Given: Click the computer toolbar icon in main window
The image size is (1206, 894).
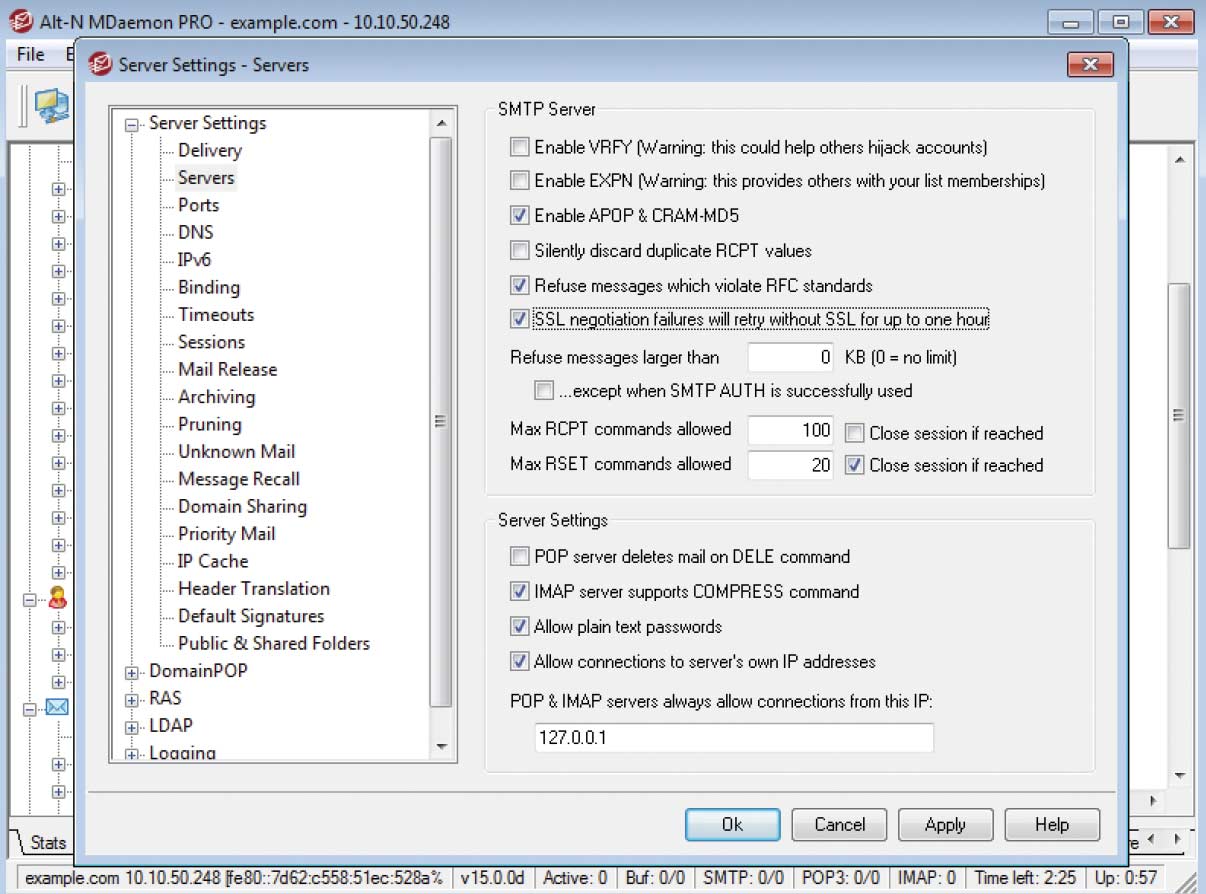Looking at the screenshot, I should tap(51, 105).
